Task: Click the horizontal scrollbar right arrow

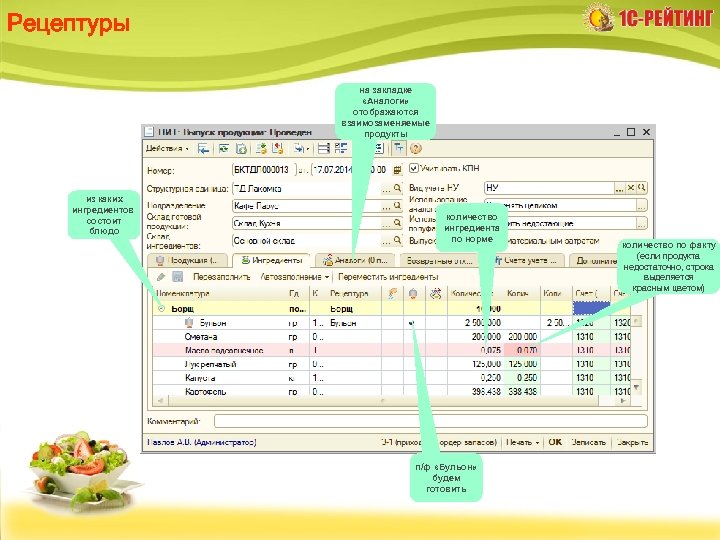Action: click(x=623, y=401)
